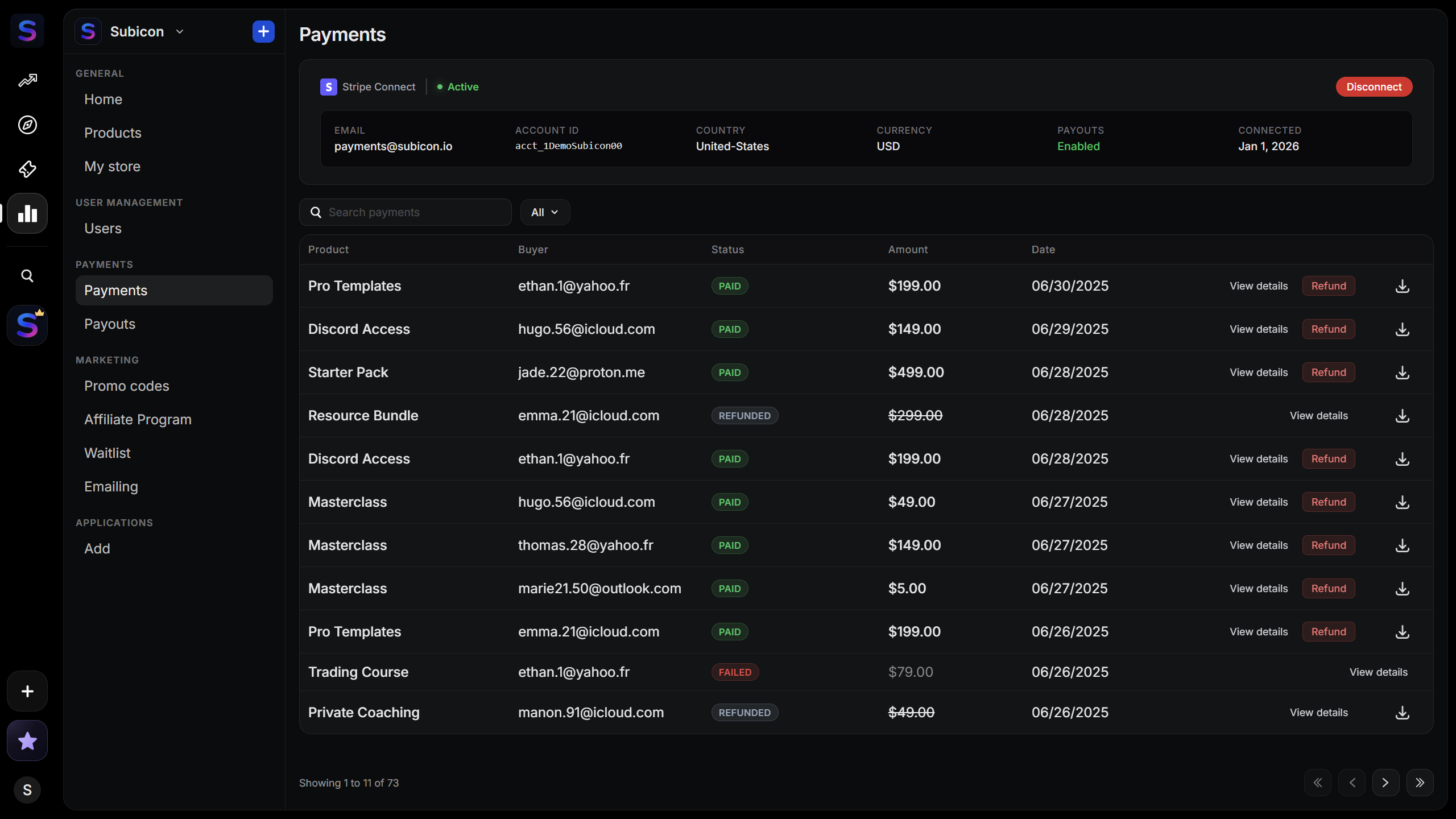1456x819 pixels.
Task: Click the red Disconnect button
Action: 1374,87
